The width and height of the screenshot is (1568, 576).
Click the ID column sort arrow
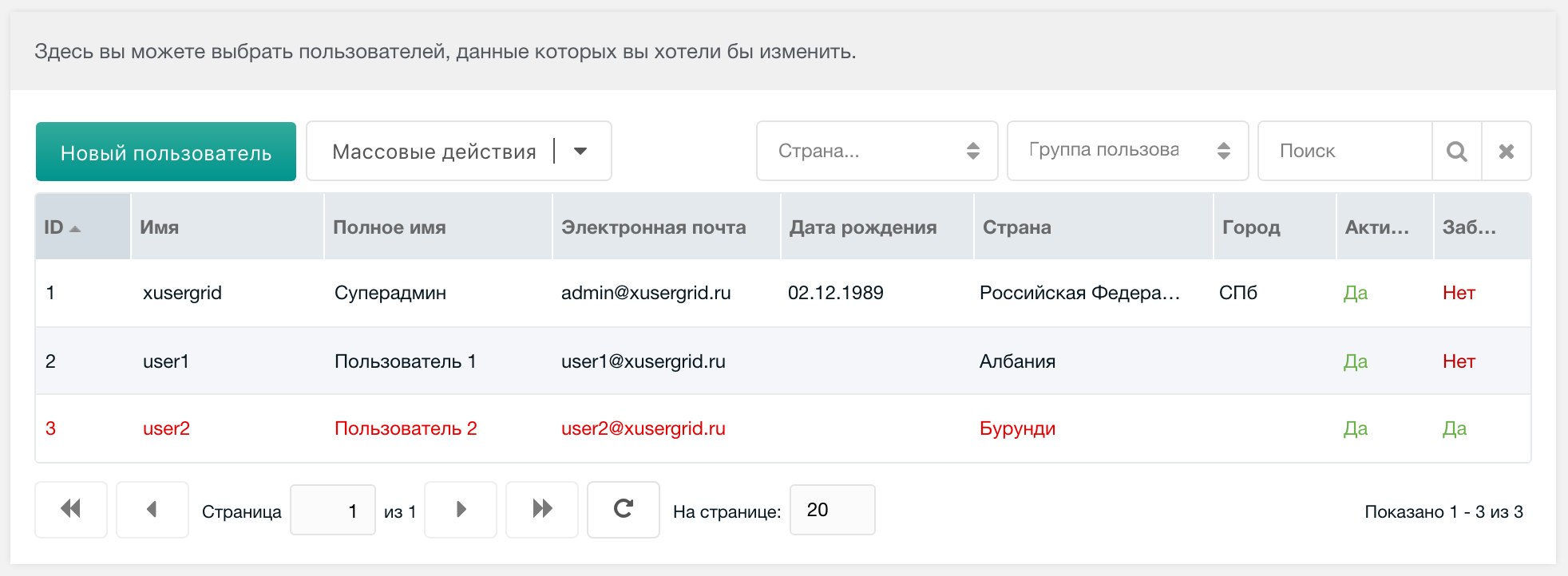(76, 229)
